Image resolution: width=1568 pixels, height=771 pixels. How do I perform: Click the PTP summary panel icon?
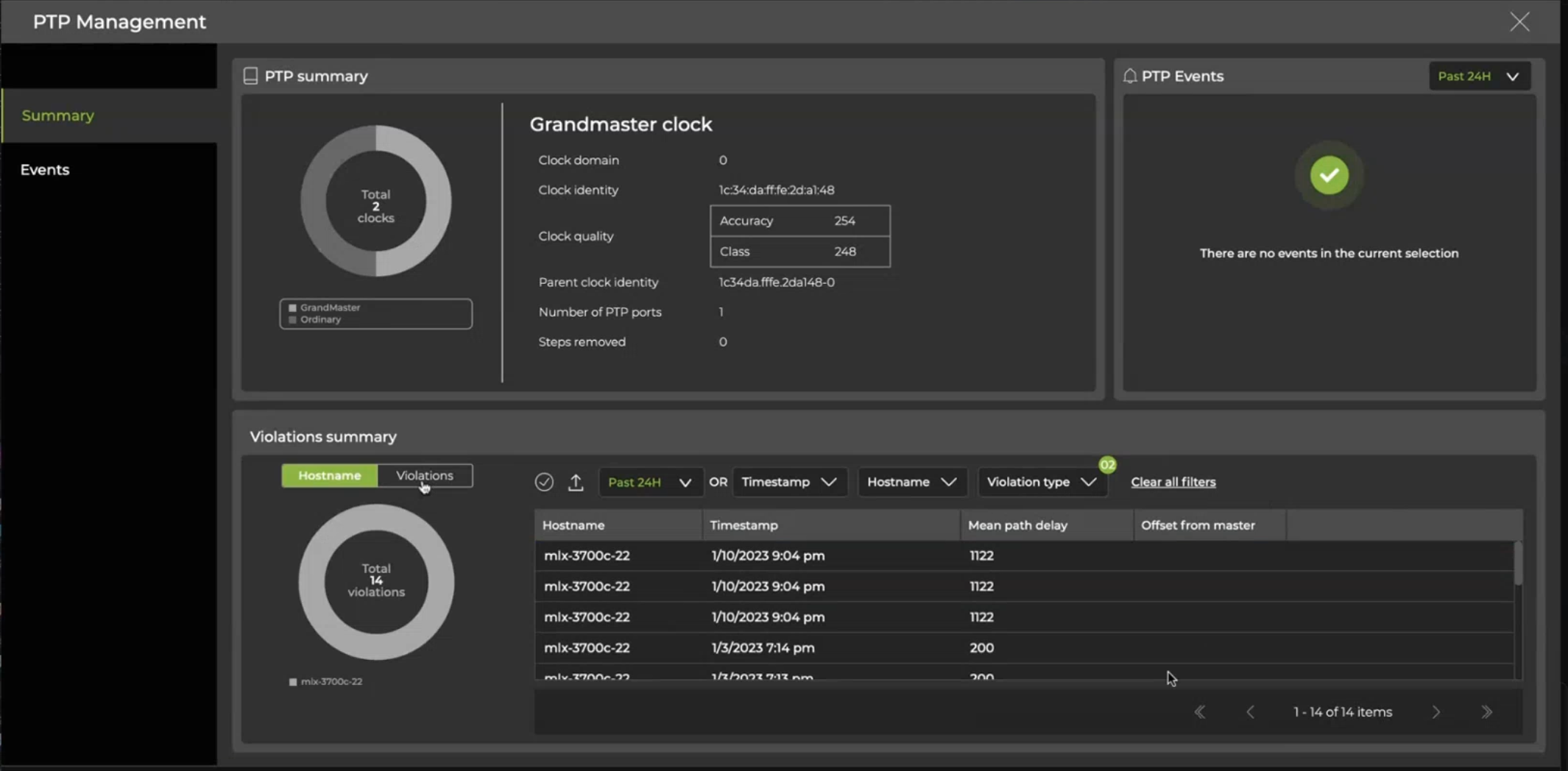pyautogui.click(x=250, y=76)
